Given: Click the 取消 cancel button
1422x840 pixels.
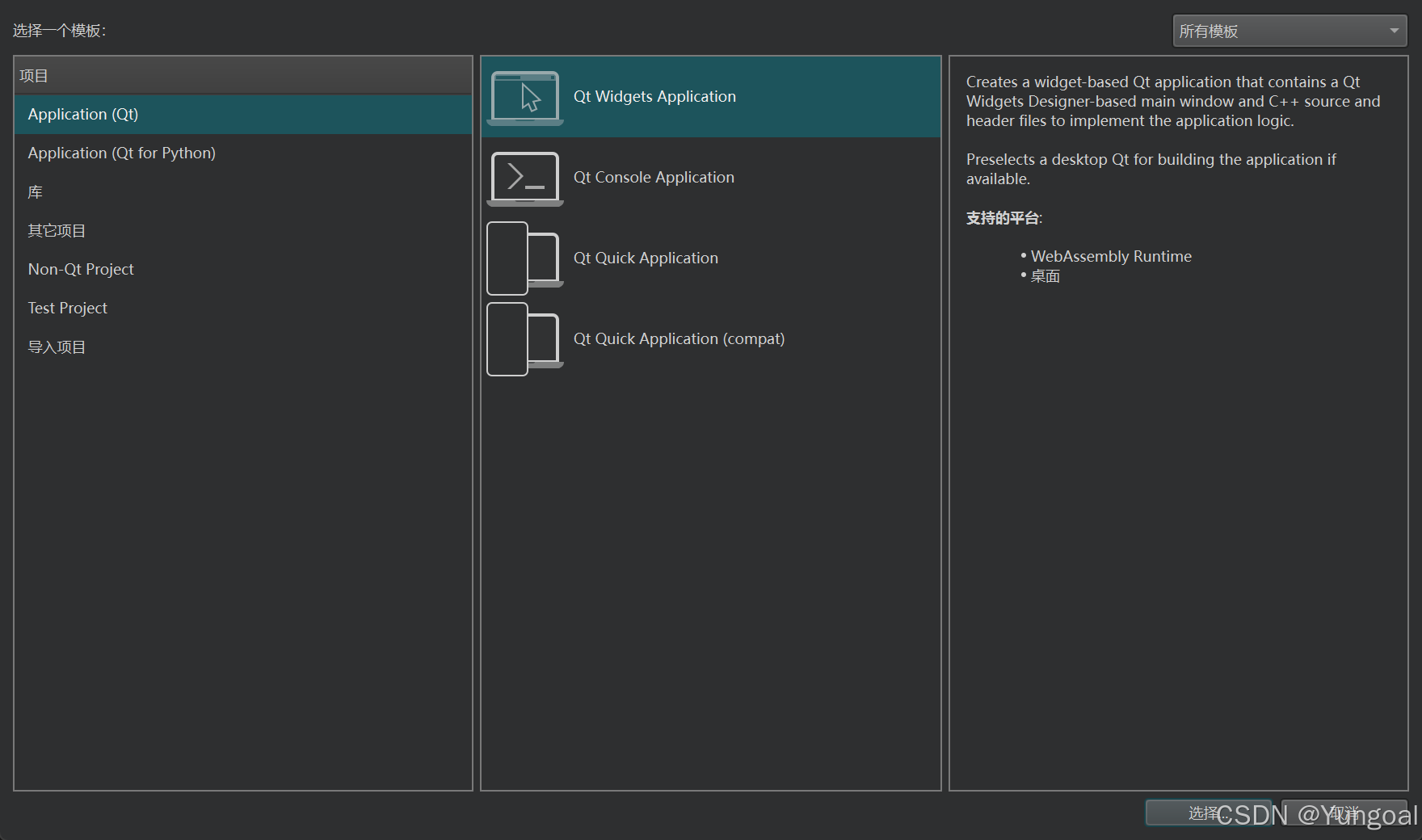Looking at the screenshot, I should click(x=1344, y=813).
